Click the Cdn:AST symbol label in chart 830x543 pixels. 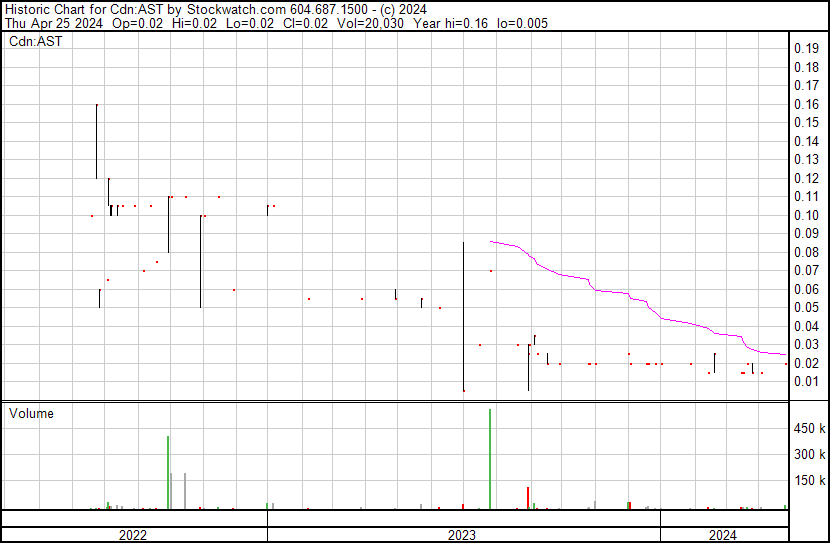click(x=36, y=42)
